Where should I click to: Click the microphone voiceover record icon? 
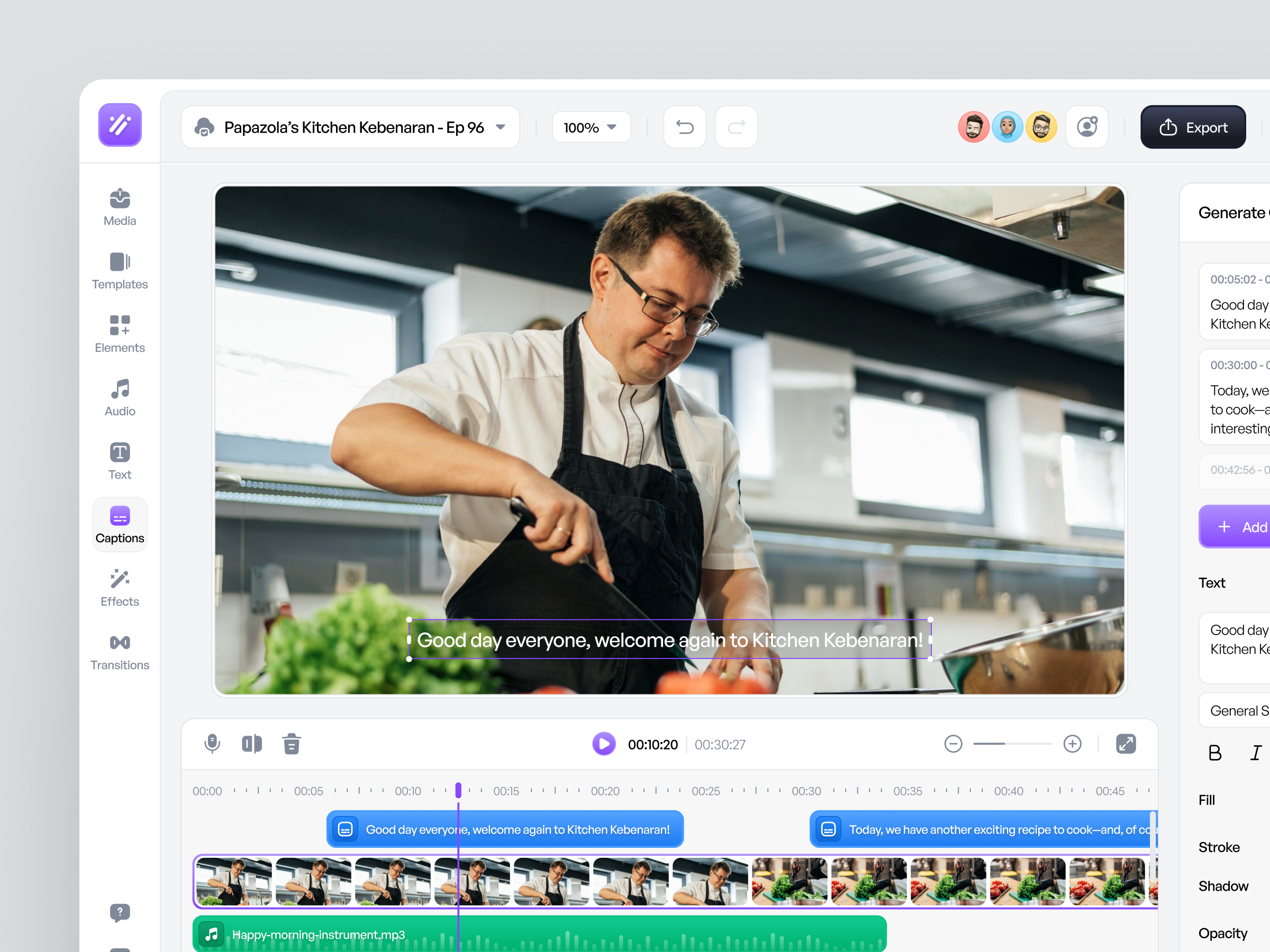[x=212, y=744]
